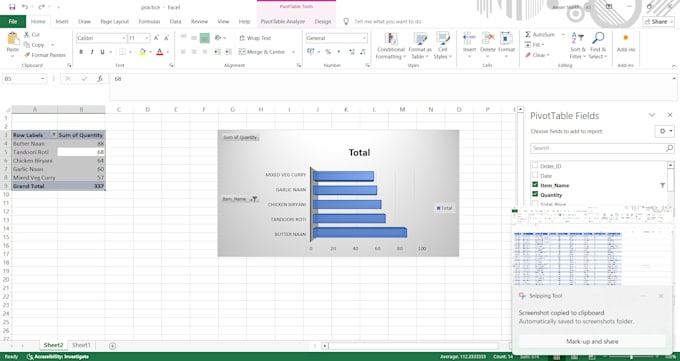Open Format as Table gallery
The width and height of the screenshot is (680, 361).
point(420,45)
